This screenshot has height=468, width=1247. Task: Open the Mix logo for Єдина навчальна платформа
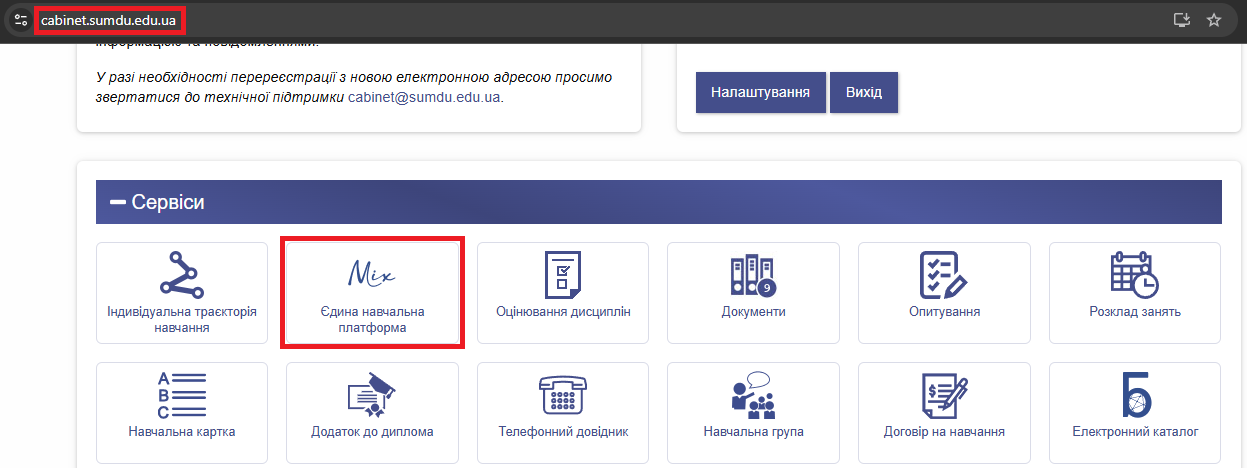(x=372, y=273)
